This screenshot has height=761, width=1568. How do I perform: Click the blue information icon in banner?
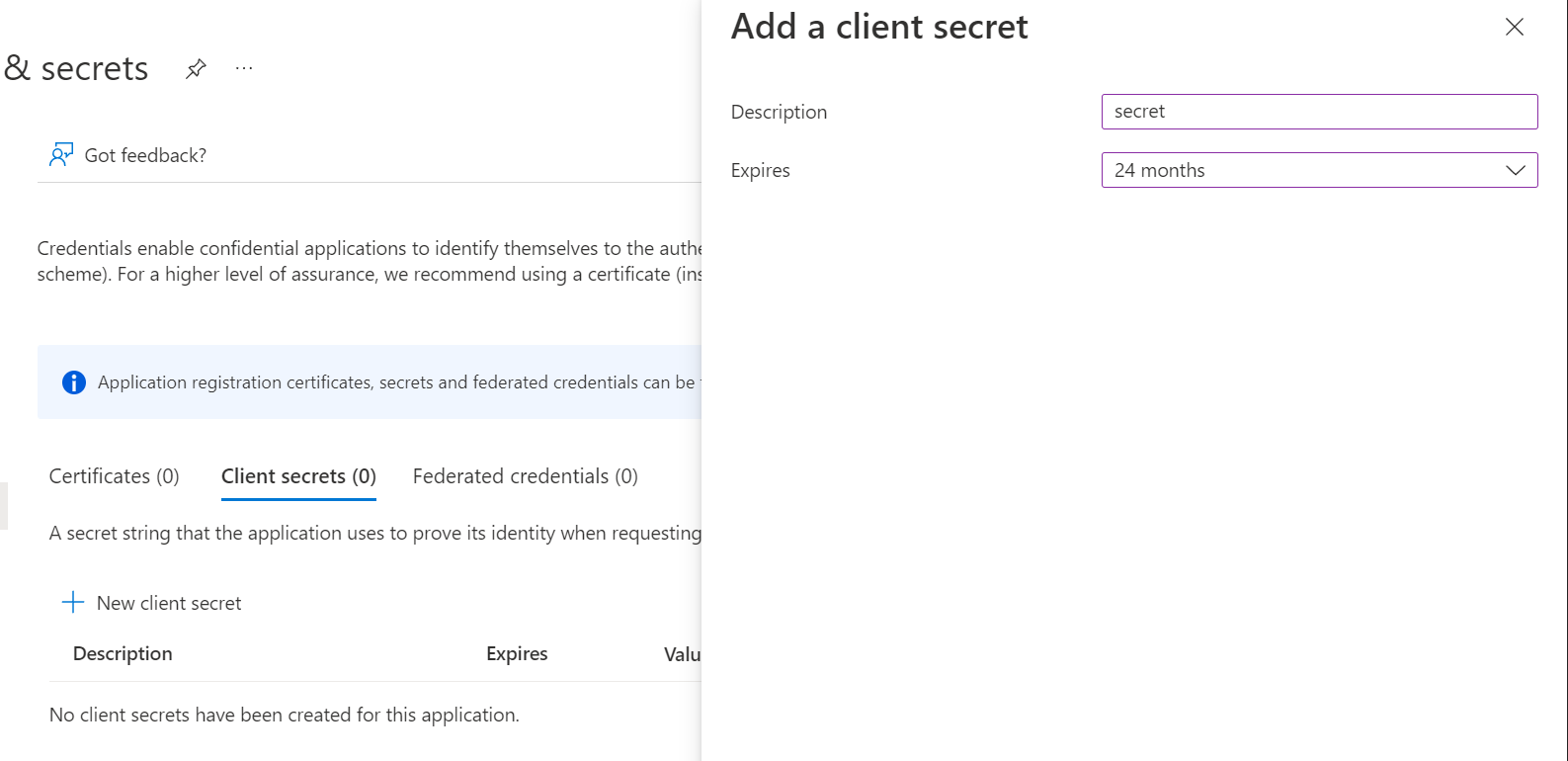click(74, 382)
